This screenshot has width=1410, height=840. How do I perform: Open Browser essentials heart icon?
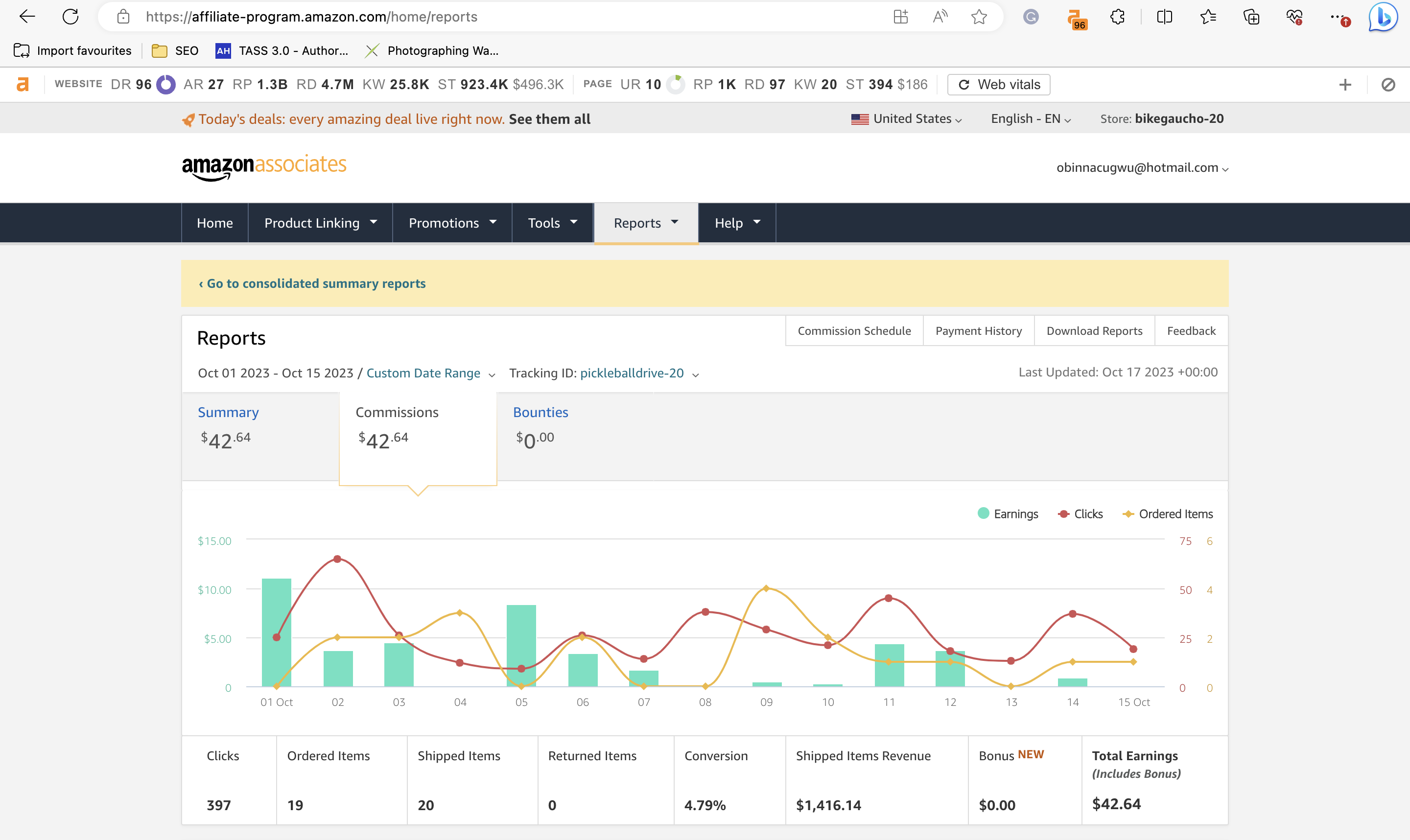pyautogui.click(x=1294, y=17)
